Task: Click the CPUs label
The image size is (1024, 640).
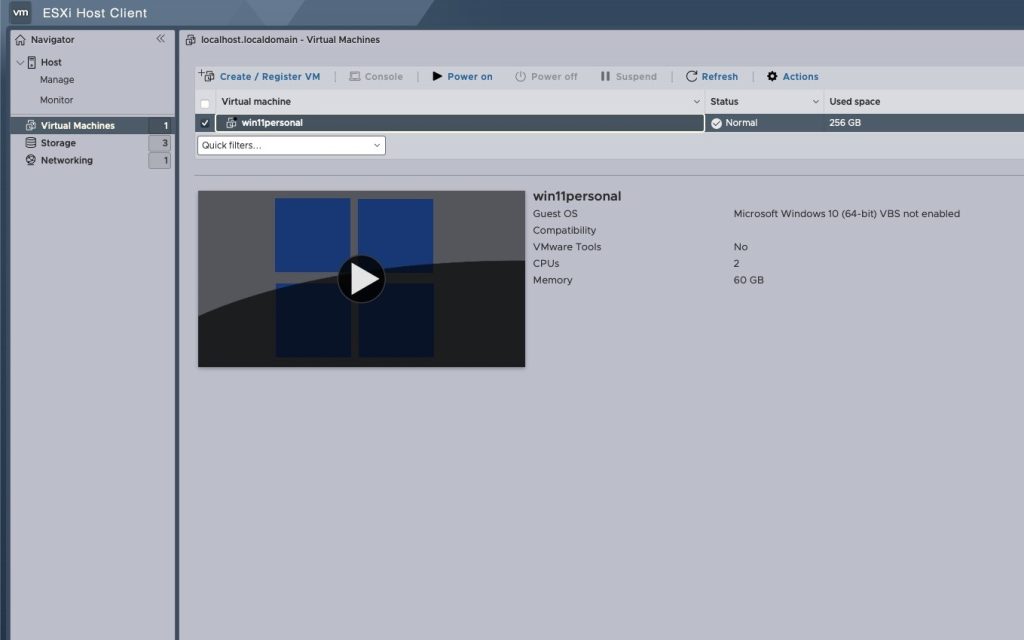Action: 546,263
